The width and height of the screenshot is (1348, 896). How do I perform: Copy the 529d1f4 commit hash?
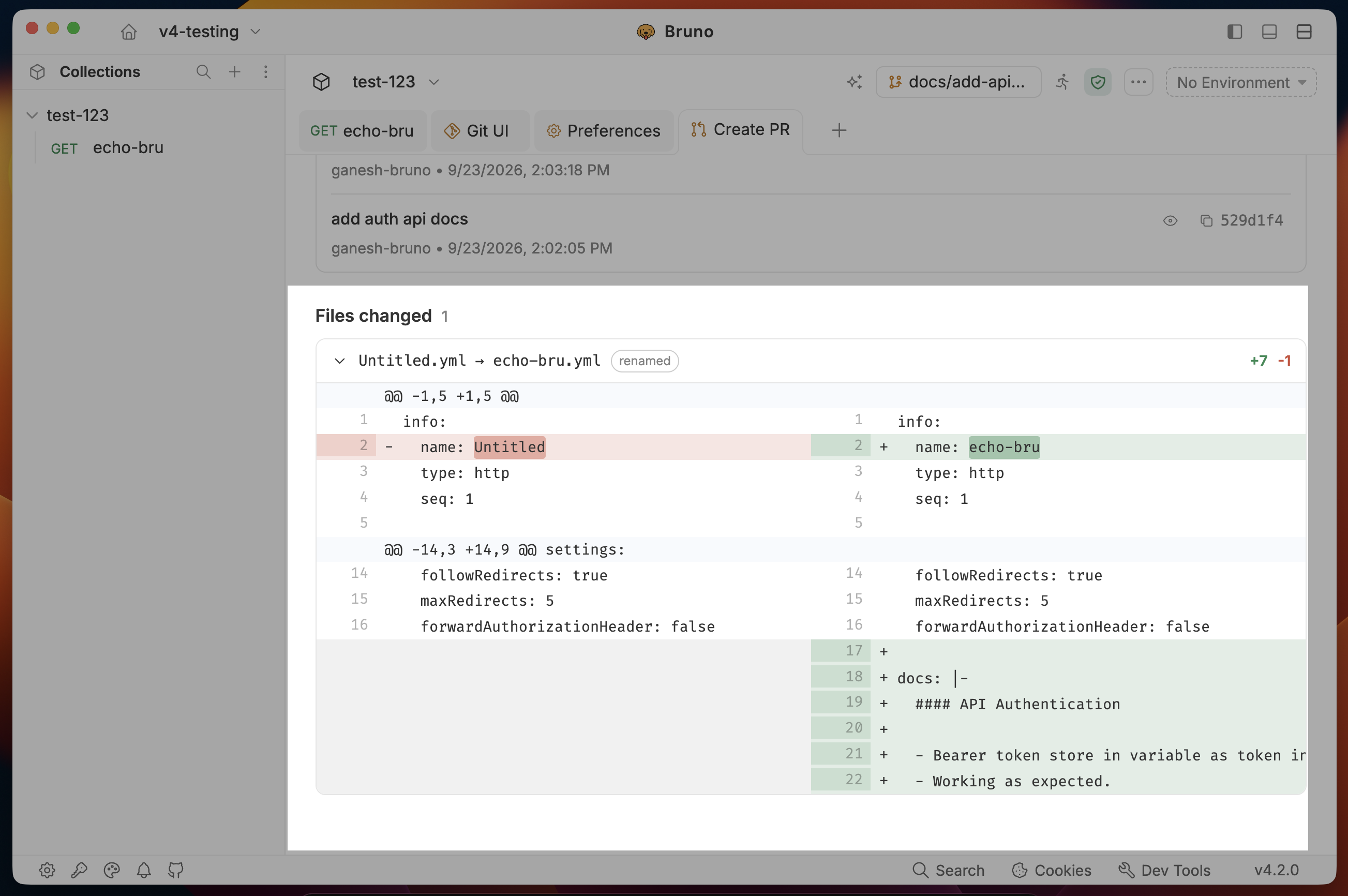[1206, 220]
